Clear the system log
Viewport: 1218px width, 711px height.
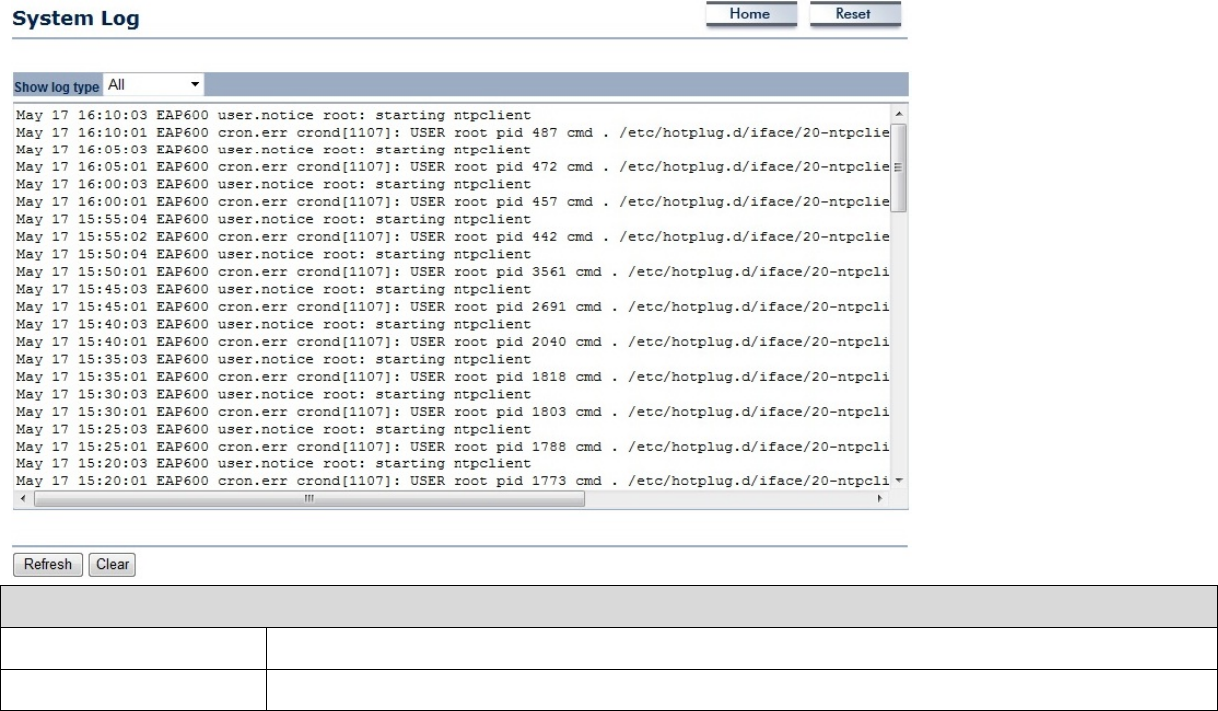click(112, 565)
